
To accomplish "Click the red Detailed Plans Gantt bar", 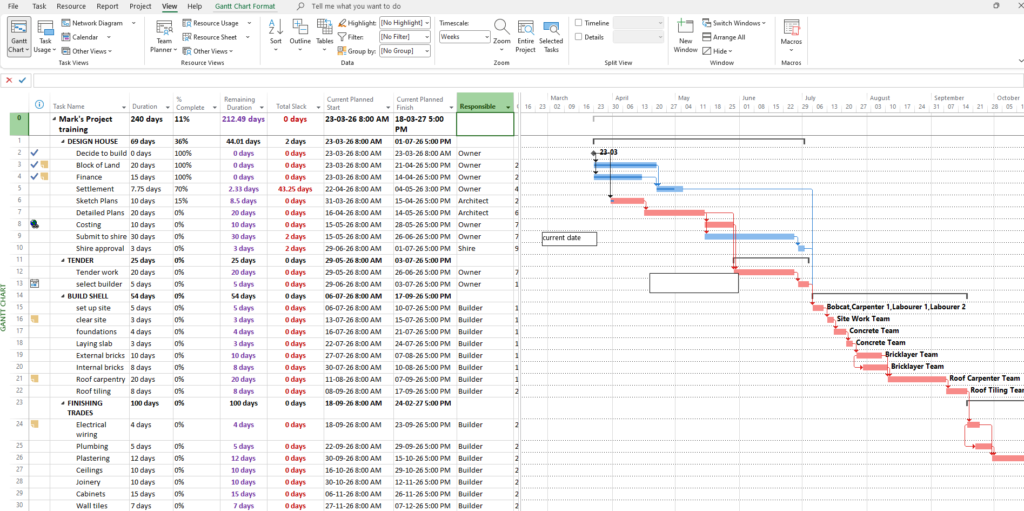I will [675, 212].
